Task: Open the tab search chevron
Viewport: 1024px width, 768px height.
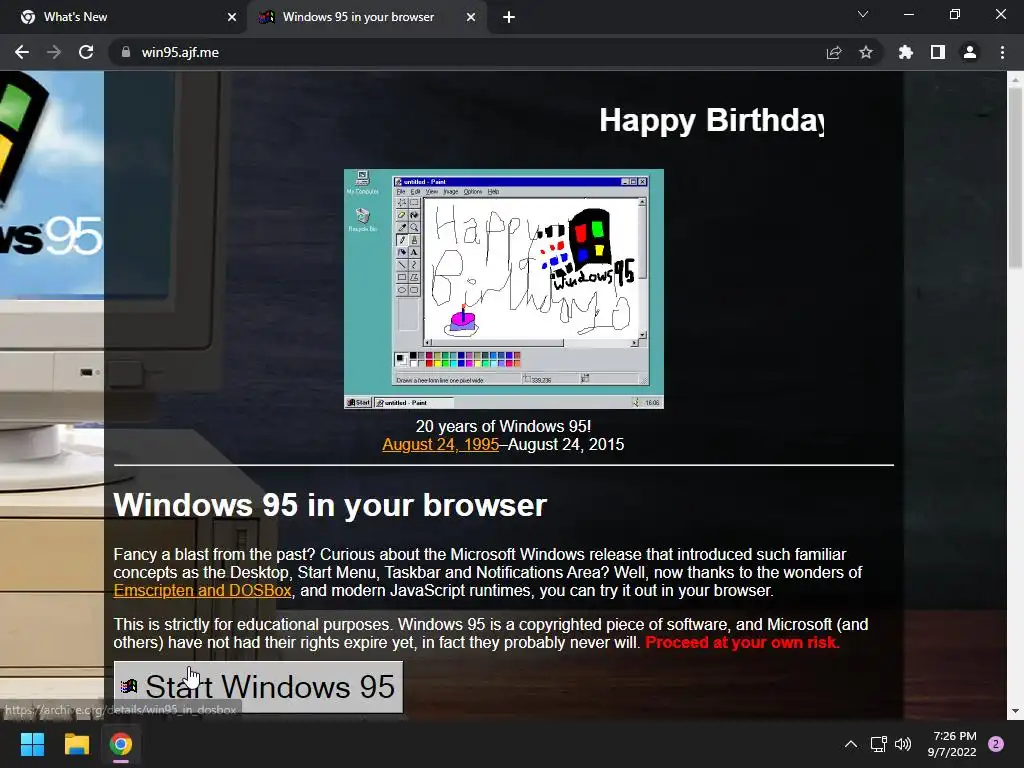Action: [x=863, y=14]
